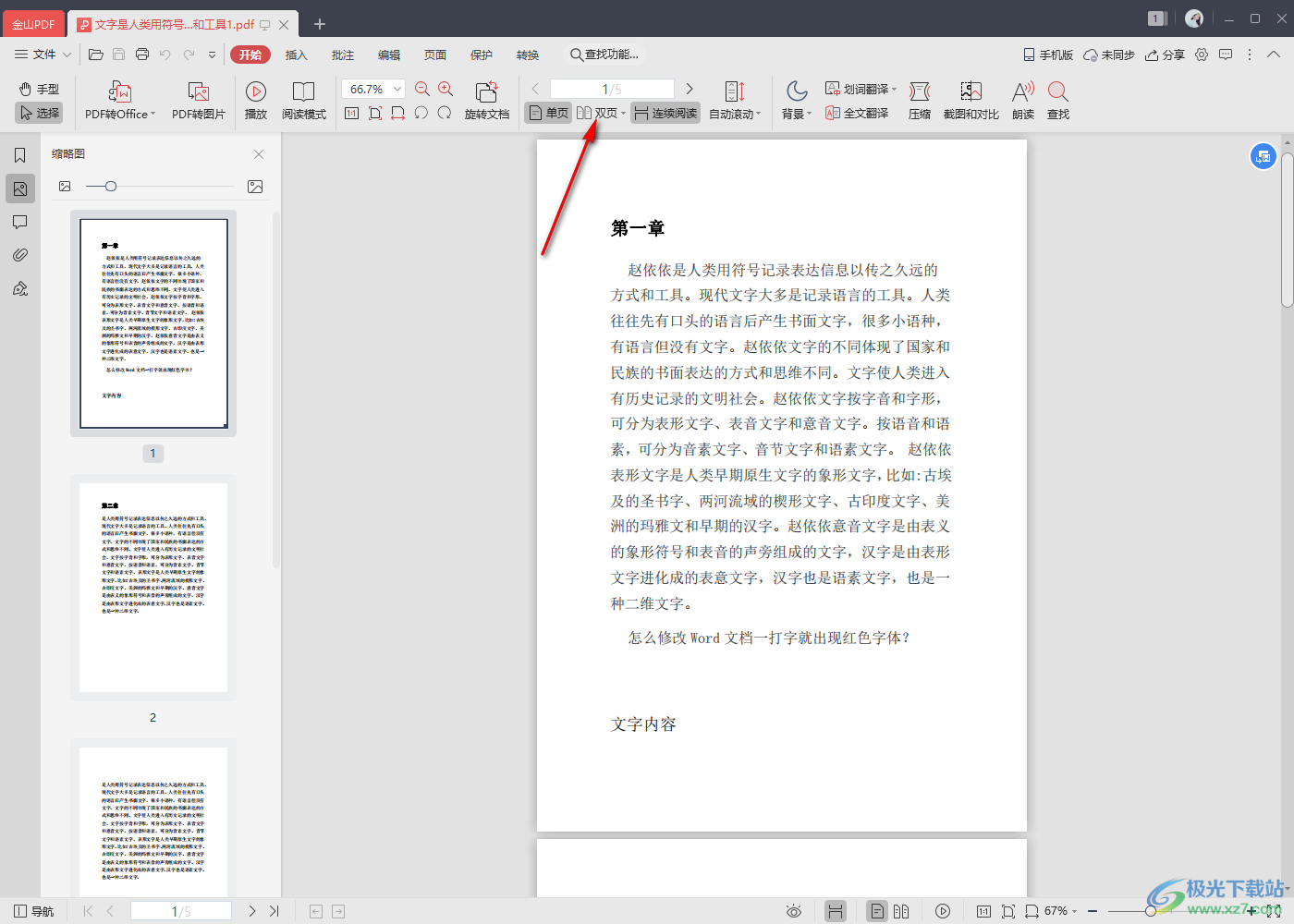1294x924 pixels.
Task: Click the blue floating convert button
Action: [1263, 156]
